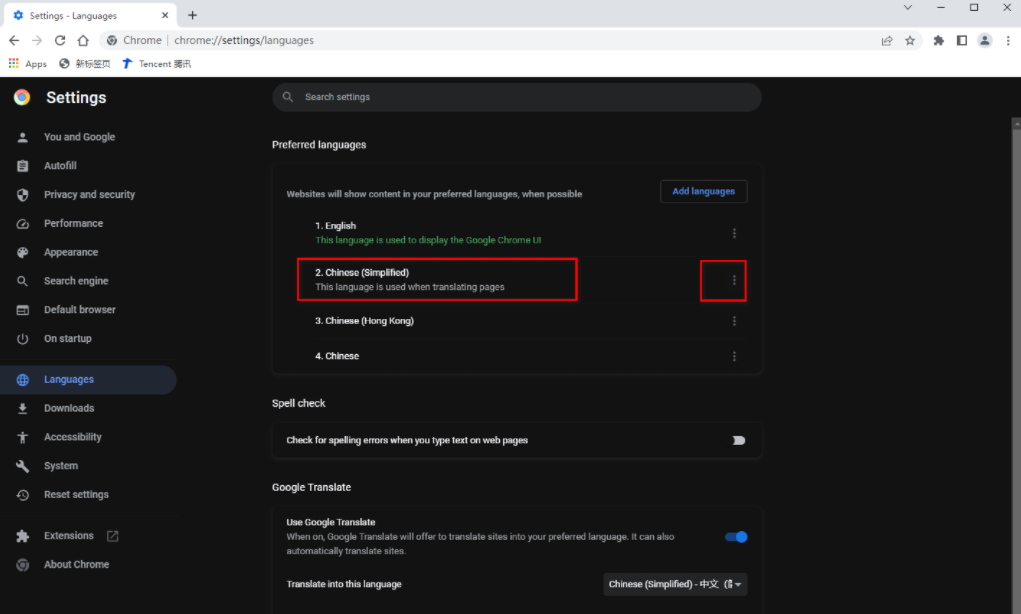1021x614 pixels.
Task: Open Translate into this language dropdown
Action: click(675, 584)
